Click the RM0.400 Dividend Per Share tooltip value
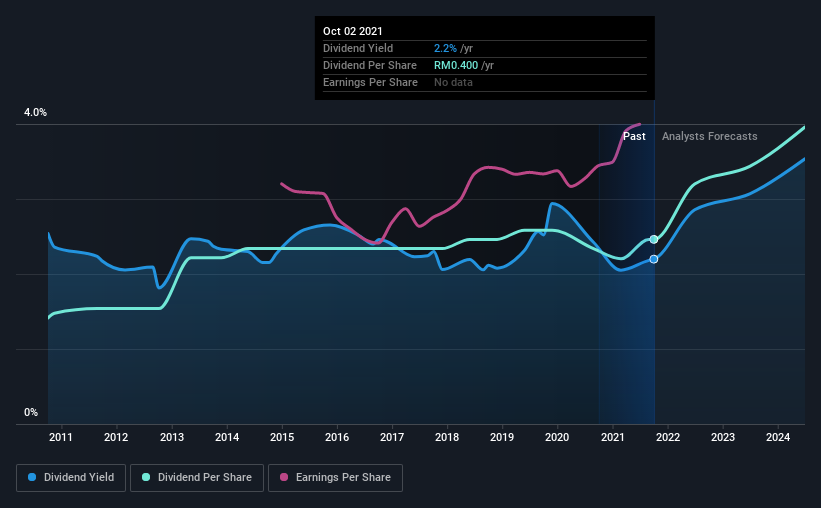The image size is (821, 508). tap(456, 65)
